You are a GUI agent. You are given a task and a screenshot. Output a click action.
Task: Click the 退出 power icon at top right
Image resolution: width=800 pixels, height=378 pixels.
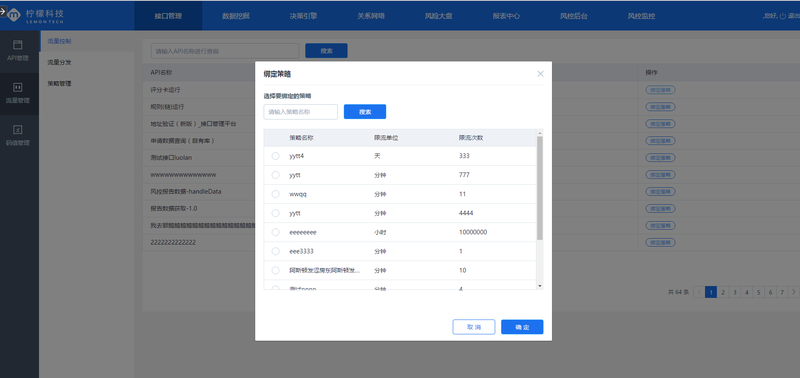(x=782, y=16)
